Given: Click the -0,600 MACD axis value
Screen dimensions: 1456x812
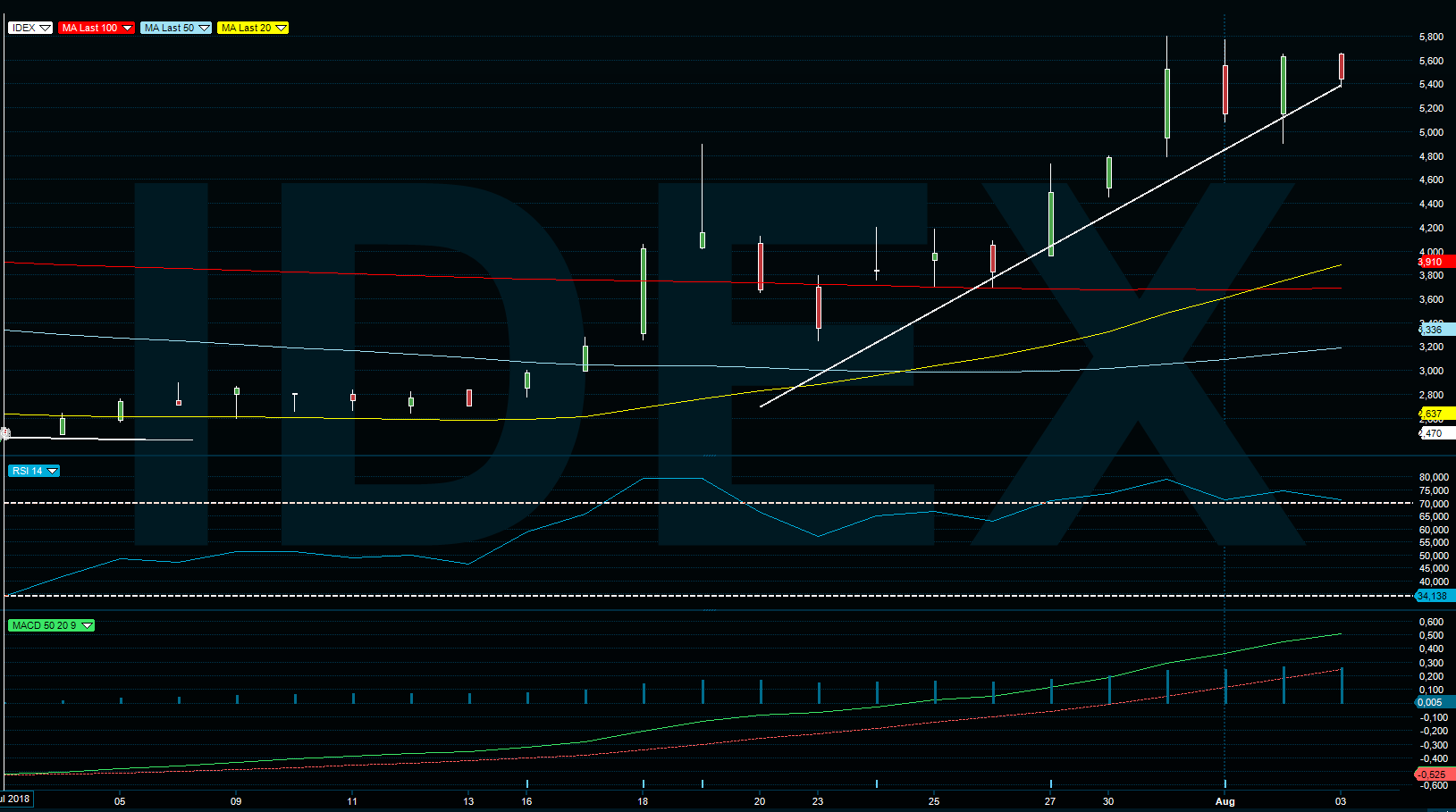Looking at the screenshot, I should click(1433, 785).
